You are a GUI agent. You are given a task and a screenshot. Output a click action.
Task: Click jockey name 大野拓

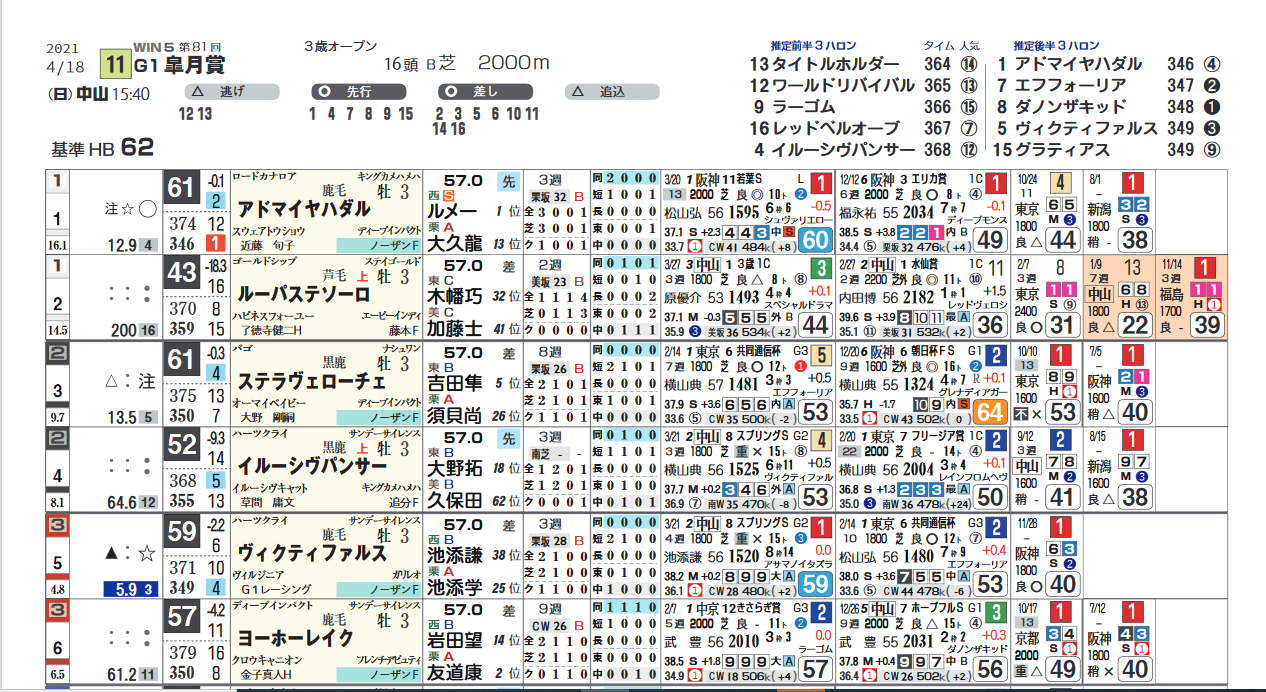point(454,469)
